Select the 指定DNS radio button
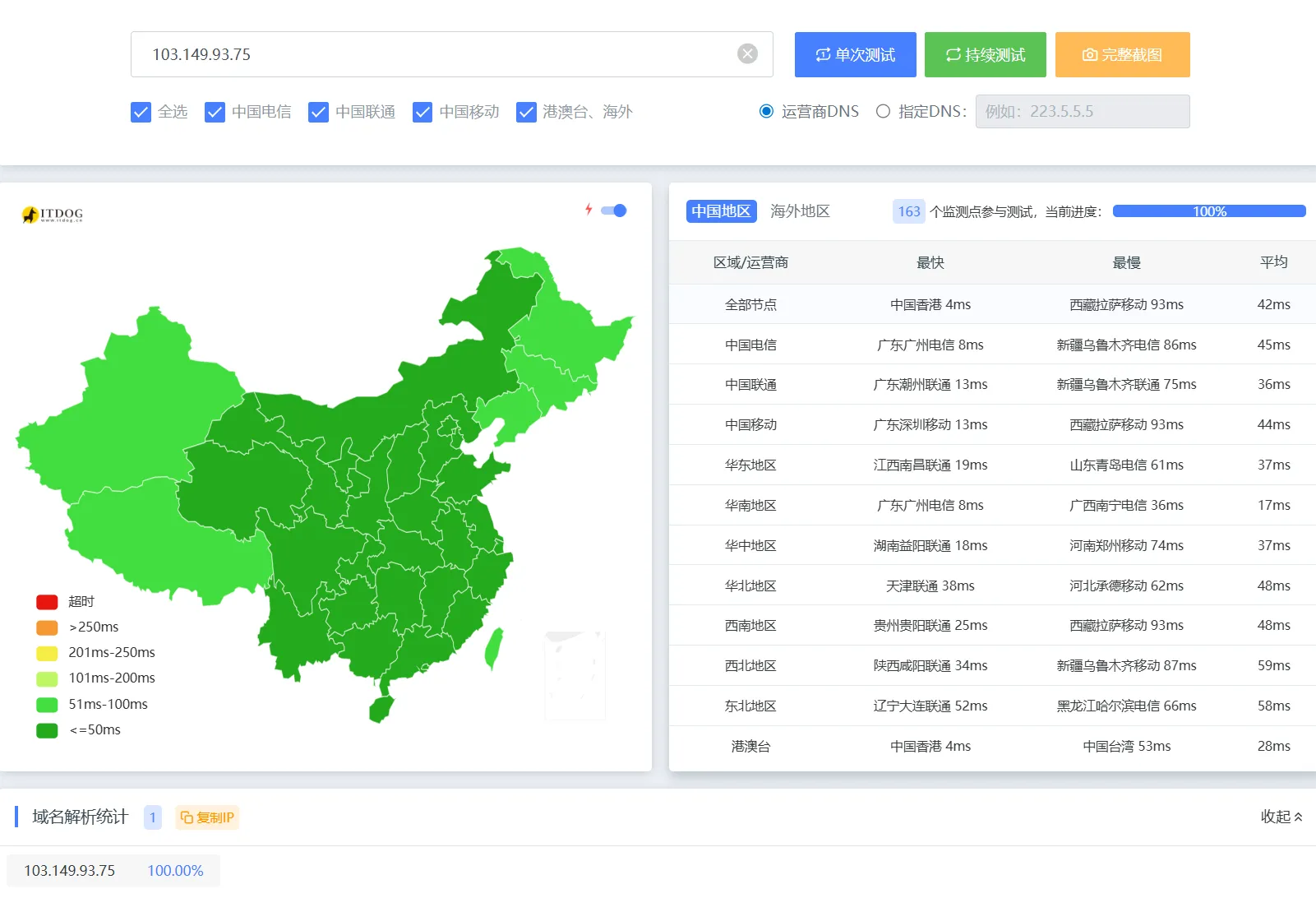Viewport: 1316px width, 898px height. (x=883, y=112)
